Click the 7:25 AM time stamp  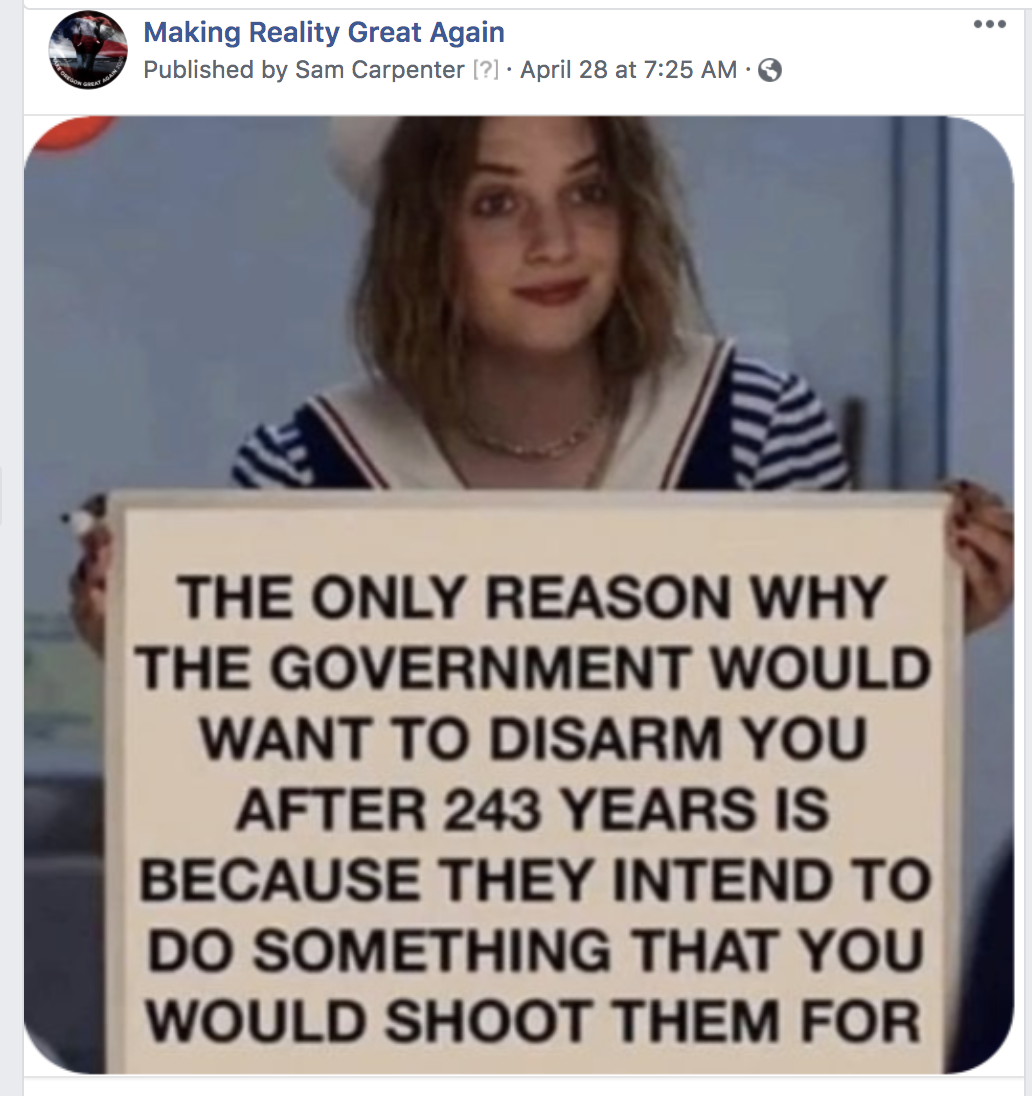(689, 70)
